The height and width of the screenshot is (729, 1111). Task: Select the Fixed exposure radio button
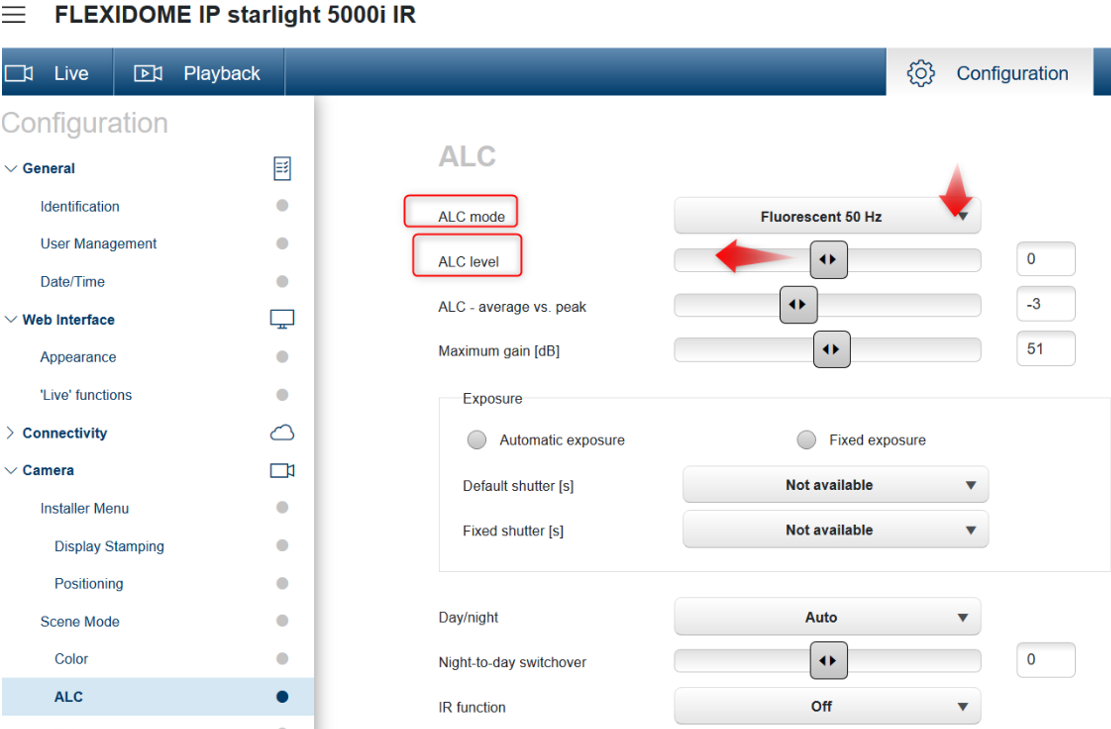806,440
